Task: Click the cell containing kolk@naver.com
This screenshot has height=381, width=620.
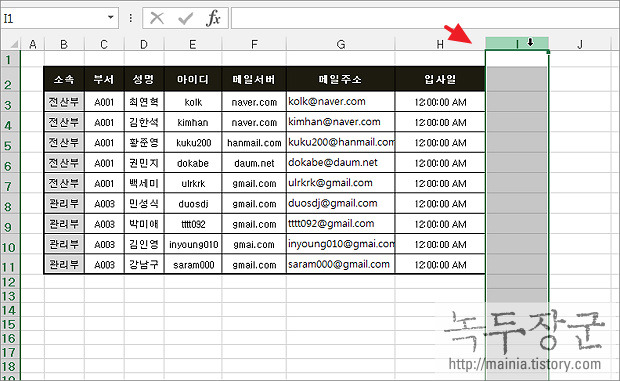Action: (340, 102)
